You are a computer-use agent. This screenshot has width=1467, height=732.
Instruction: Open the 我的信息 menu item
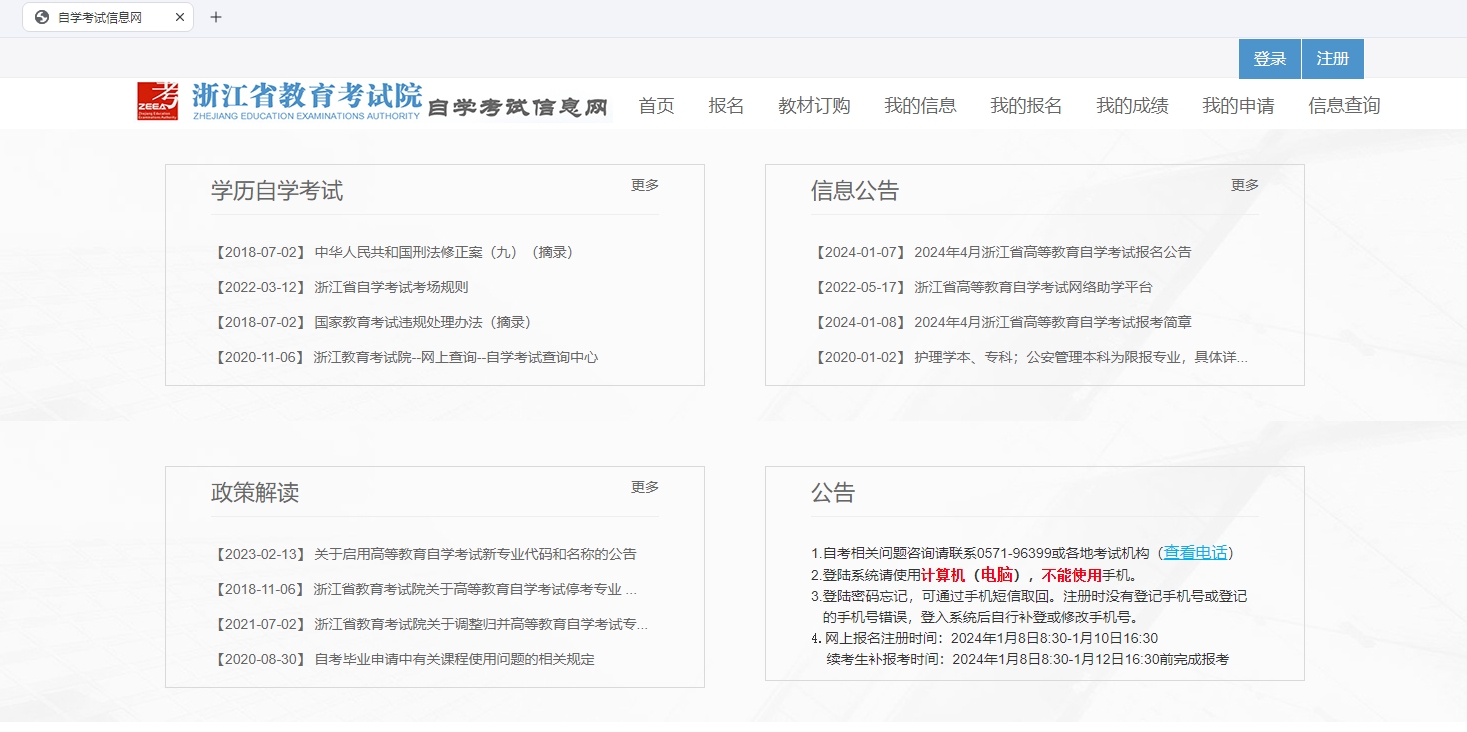click(x=921, y=105)
